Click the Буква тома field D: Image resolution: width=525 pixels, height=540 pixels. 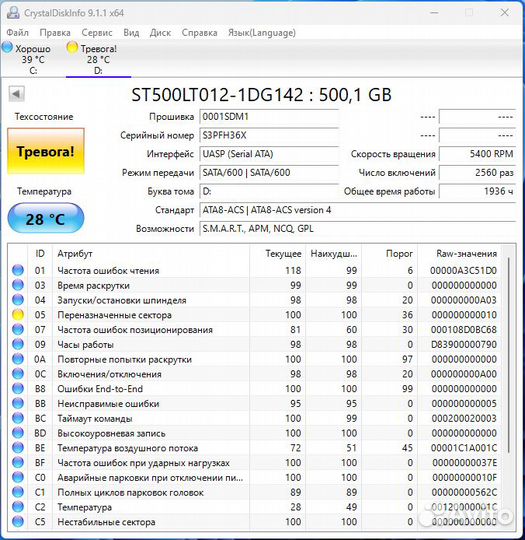[x=269, y=191]
